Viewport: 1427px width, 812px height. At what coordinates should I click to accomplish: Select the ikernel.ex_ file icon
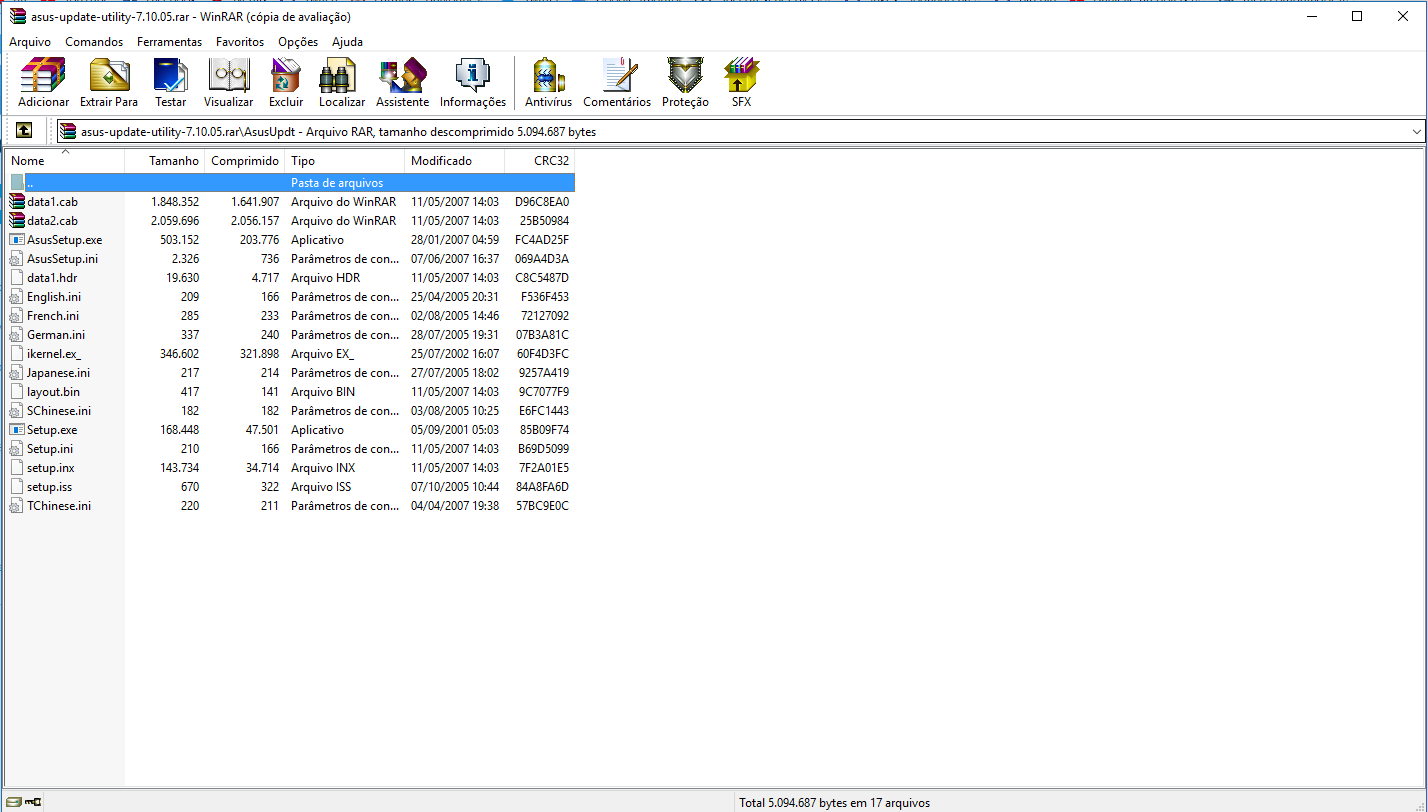(x=17, y=354)
